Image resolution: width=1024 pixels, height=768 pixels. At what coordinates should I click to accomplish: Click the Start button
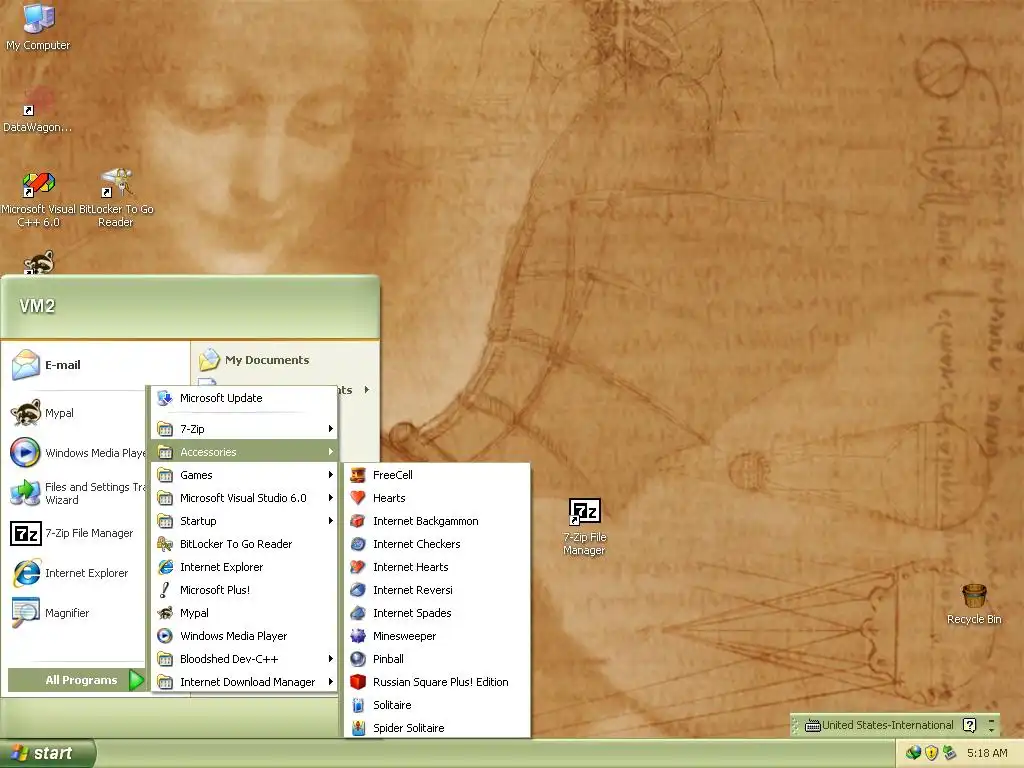47,753
